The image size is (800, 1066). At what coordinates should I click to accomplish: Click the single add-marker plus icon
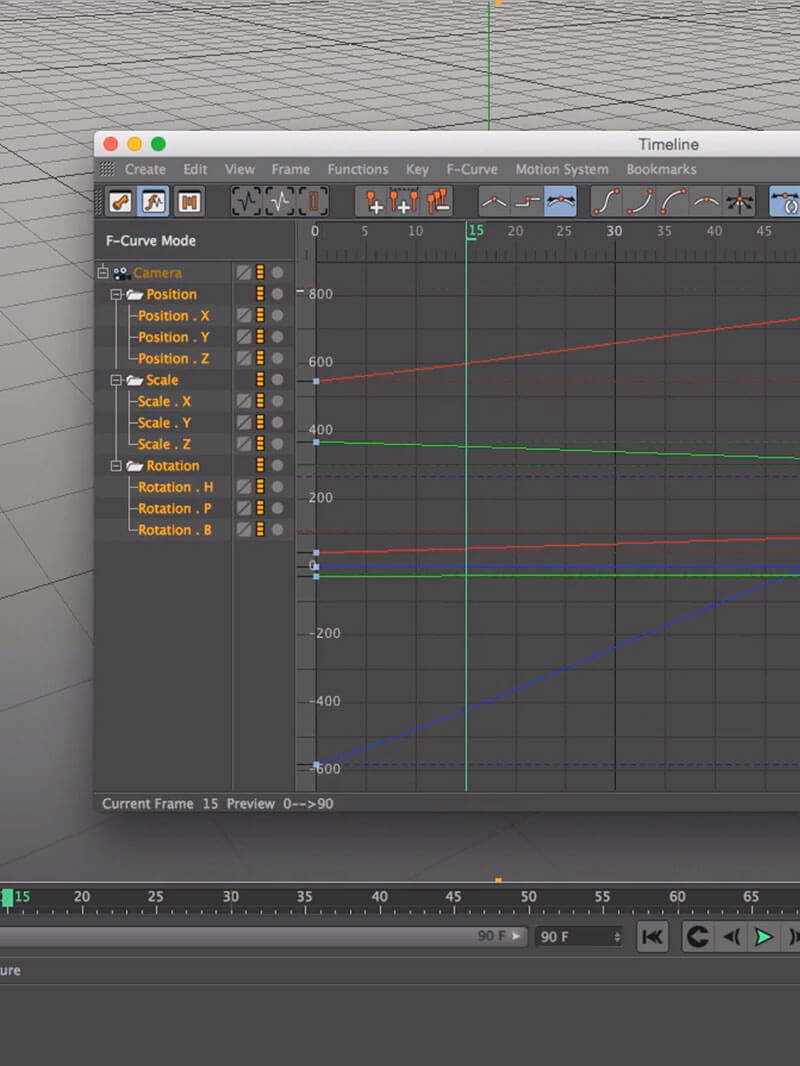pyautogui.click(x=373, y=202)
